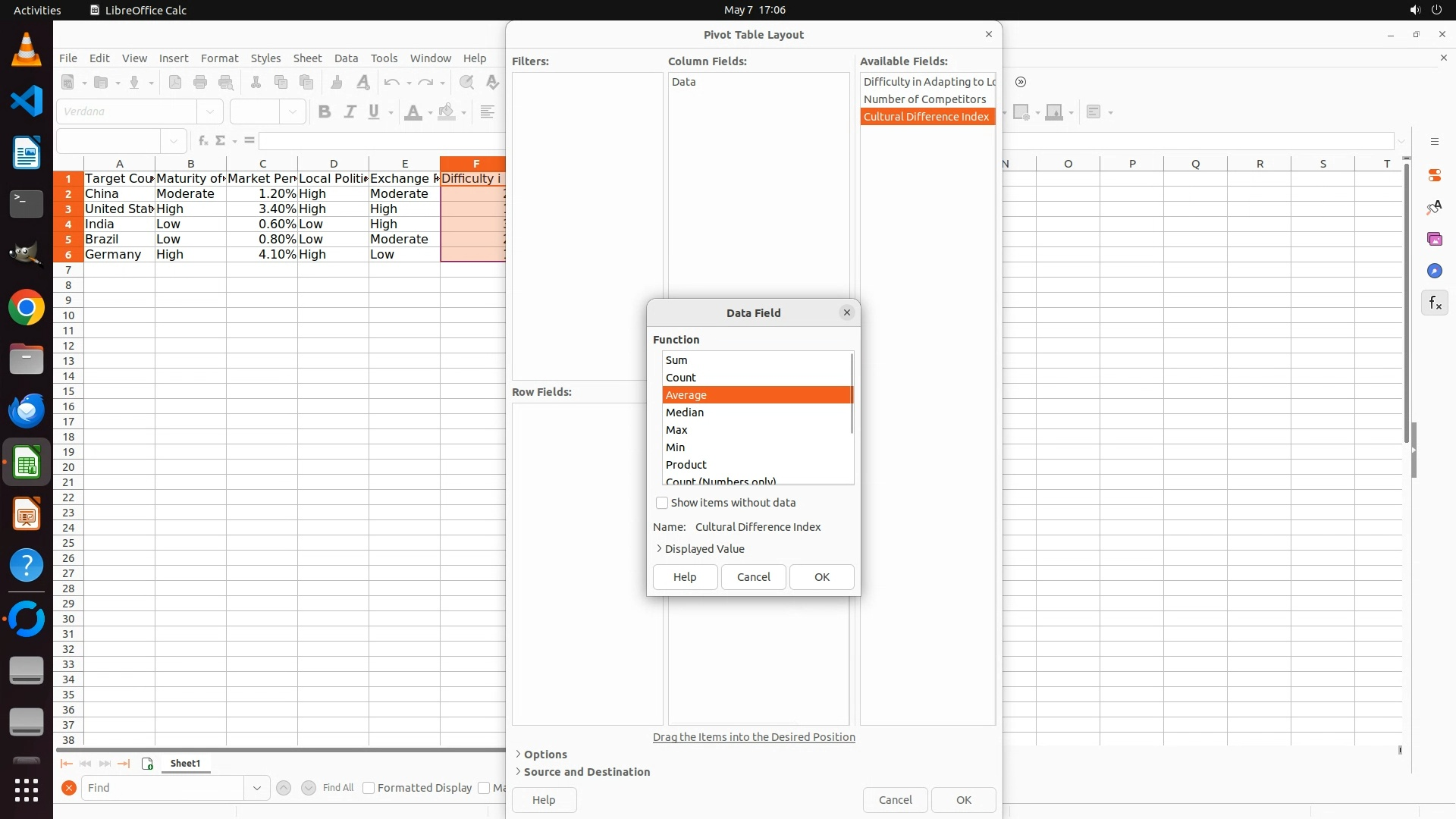Open the sidebar Functions fx icon
1456x819 pixels.
click(x=1435, y=303)
